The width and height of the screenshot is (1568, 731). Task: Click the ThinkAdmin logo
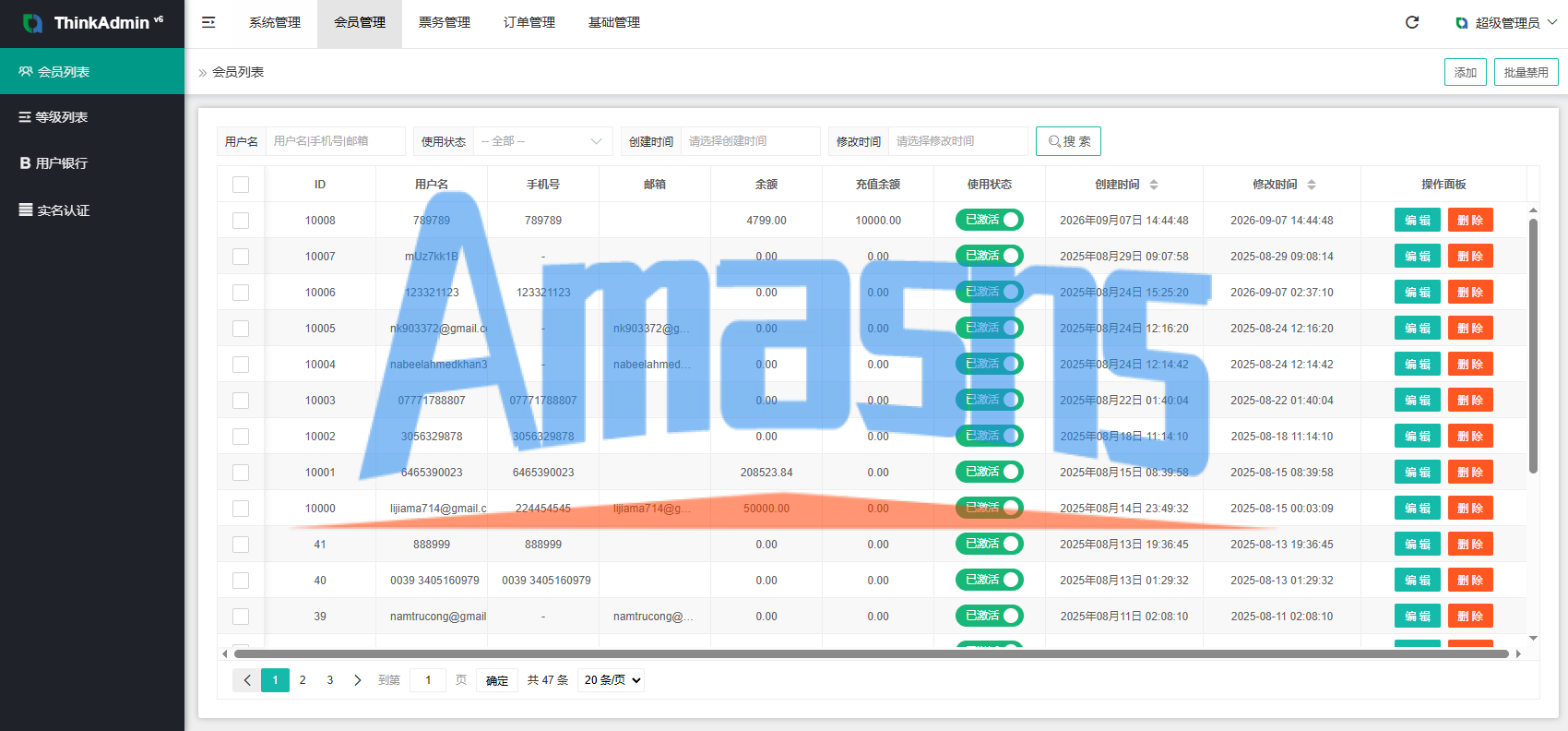92,23
